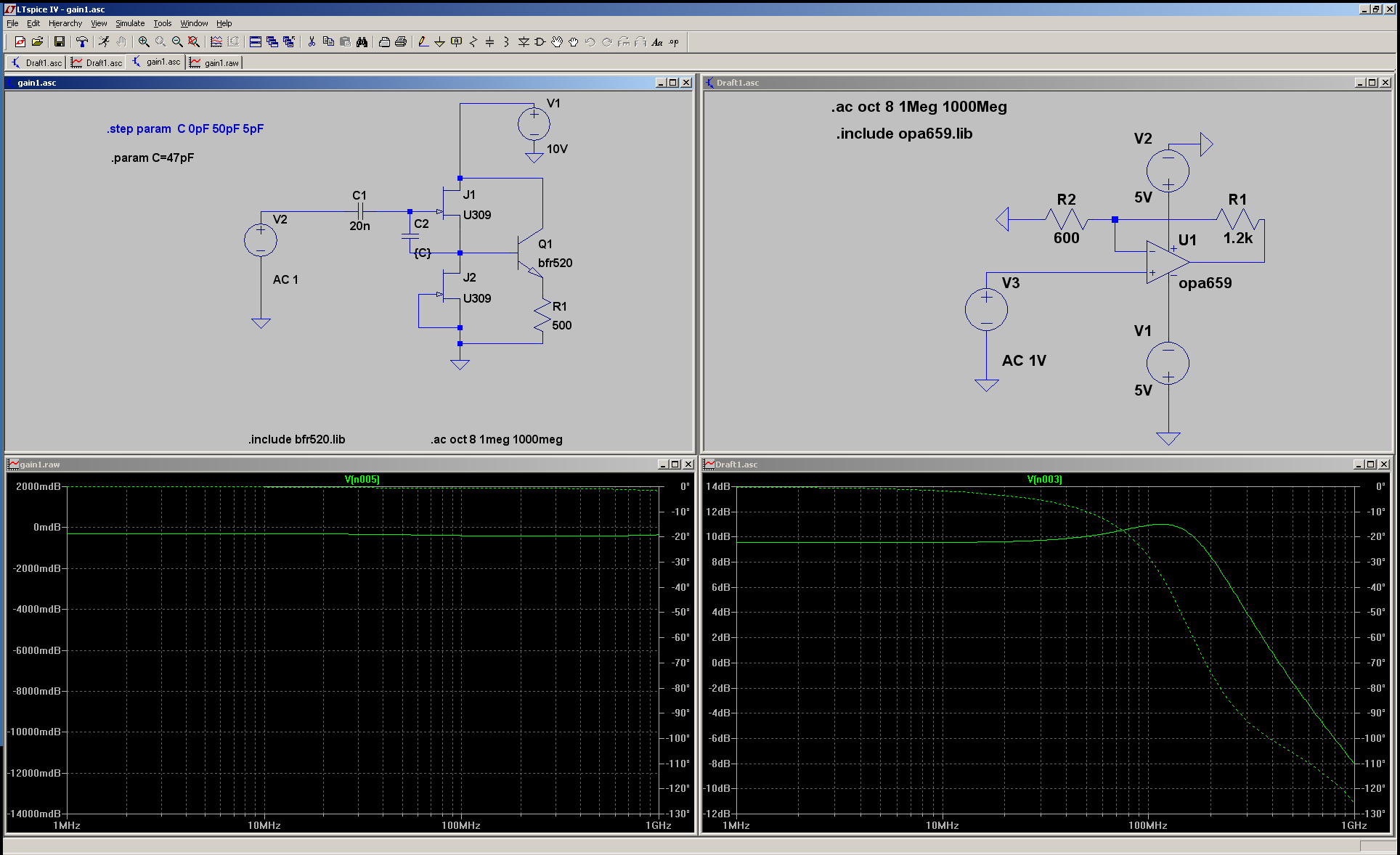Viewport: 1400px width, 855px height.
Task: Click .include opa659.lib directive
Action: click(x=904, y=134)
